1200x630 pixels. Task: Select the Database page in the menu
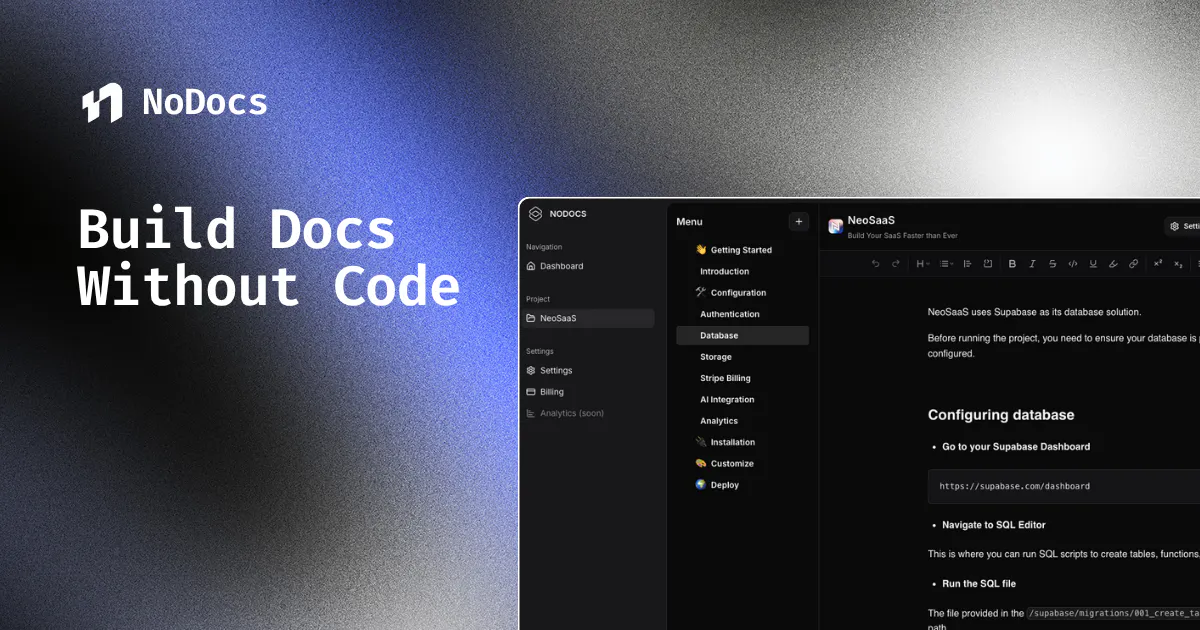pos(742,336)
